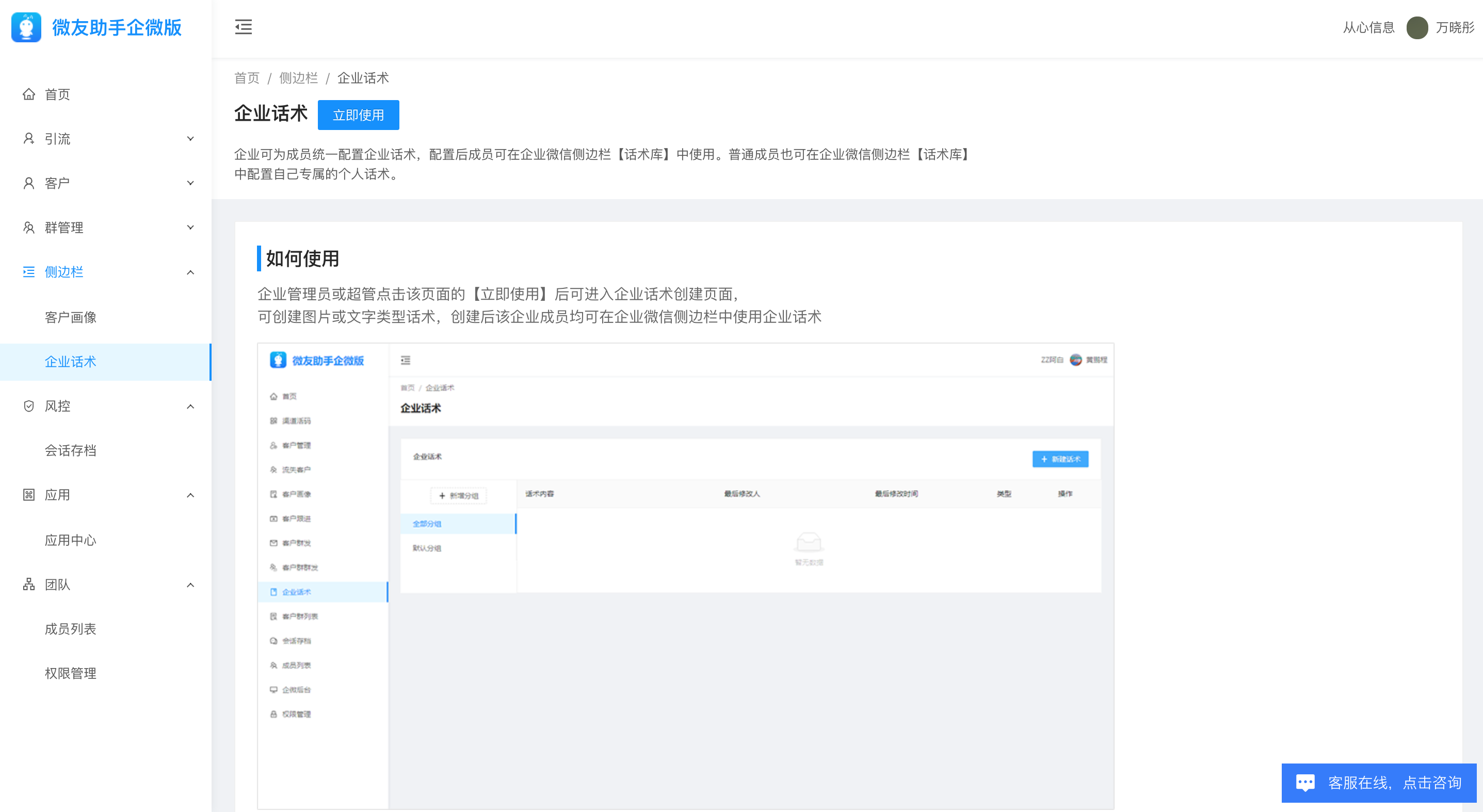Open 会话存档 submenu item
This screenshot has width=1483, height=812.
coord(106,450)
